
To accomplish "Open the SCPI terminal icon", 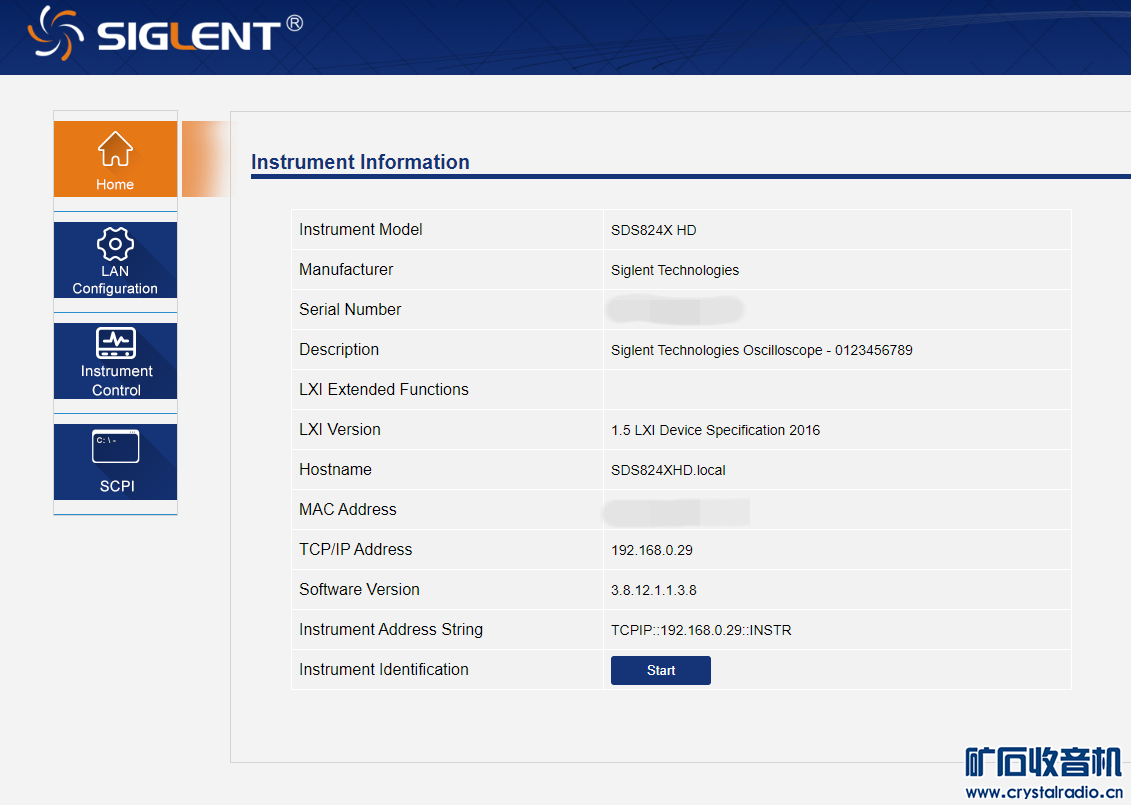I will click(x=115, y=447).
